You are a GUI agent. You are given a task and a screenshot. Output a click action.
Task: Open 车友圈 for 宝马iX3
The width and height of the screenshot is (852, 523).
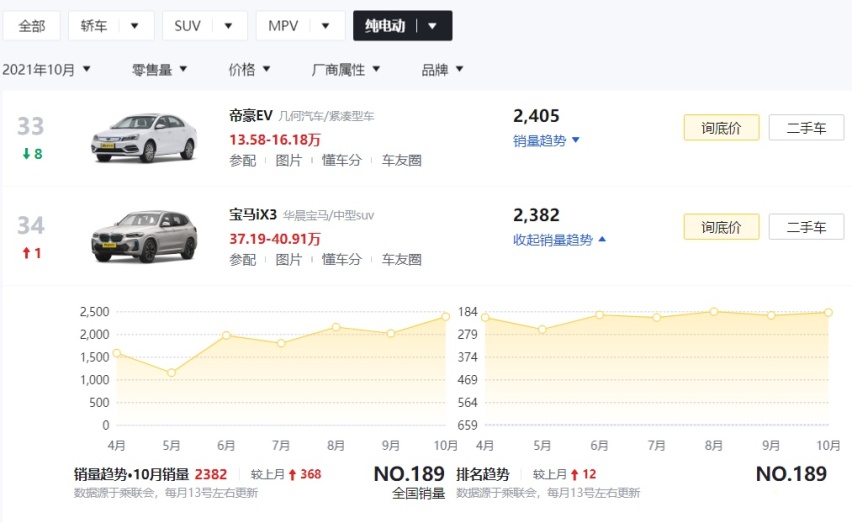[402, 260]
